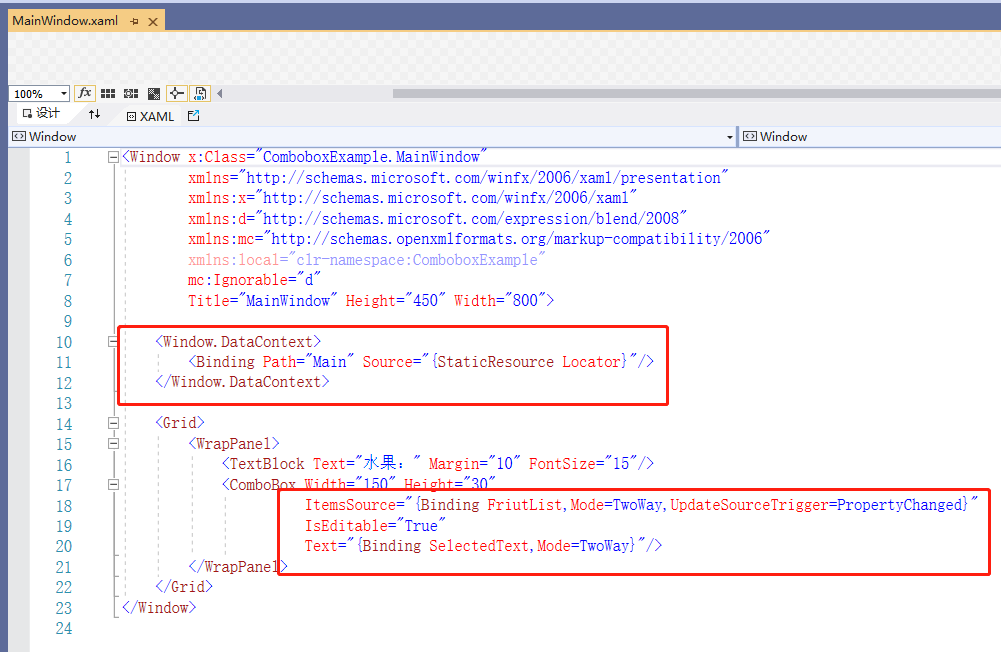Click the opening <WrapPanel> tag
The width and height of the screenshot is (1001, 652).
pyautogui.click(x=234, y=443)
